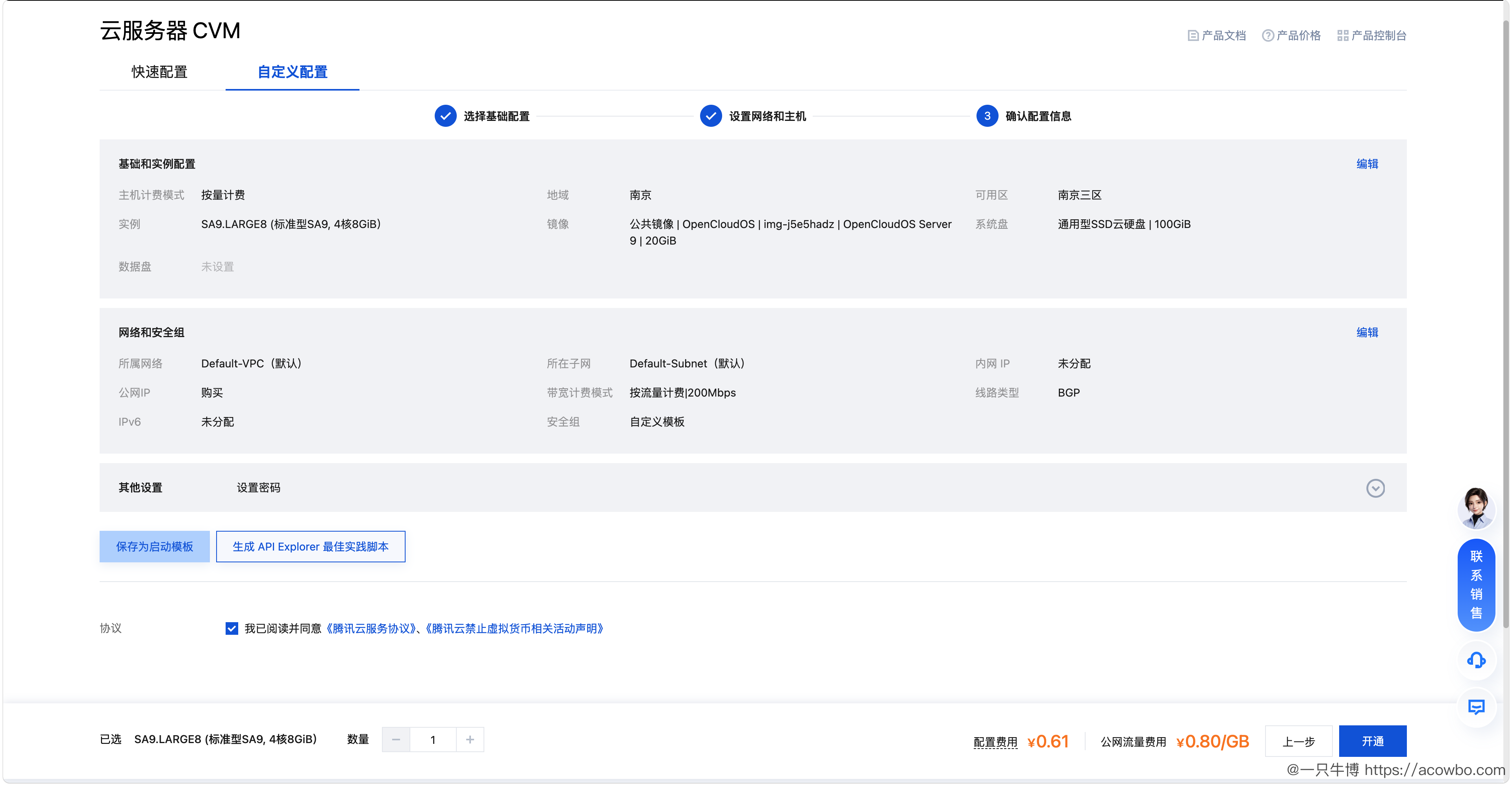Decrease quantity with the minus button
Image resolution: width=1512 pixels, height=786 pixels.
pos(396,740)
